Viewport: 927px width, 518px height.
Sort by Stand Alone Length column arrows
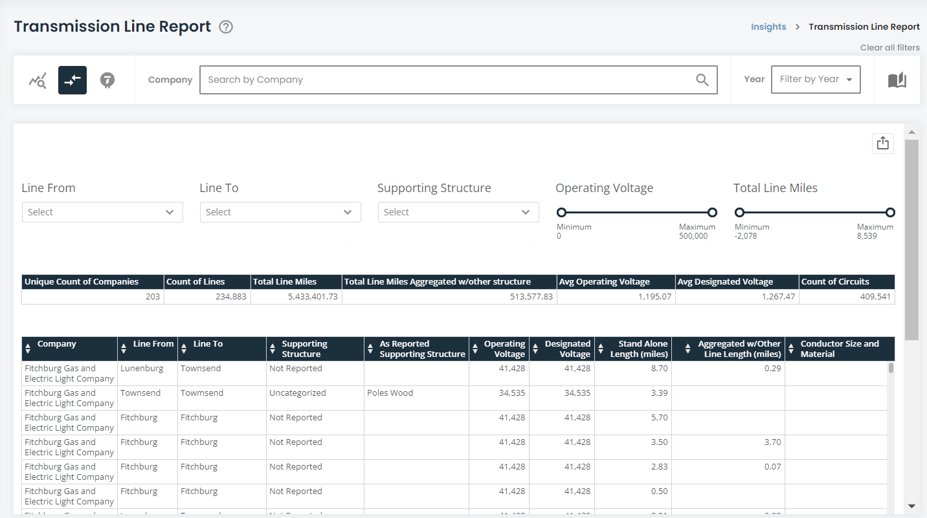[601, 349]
